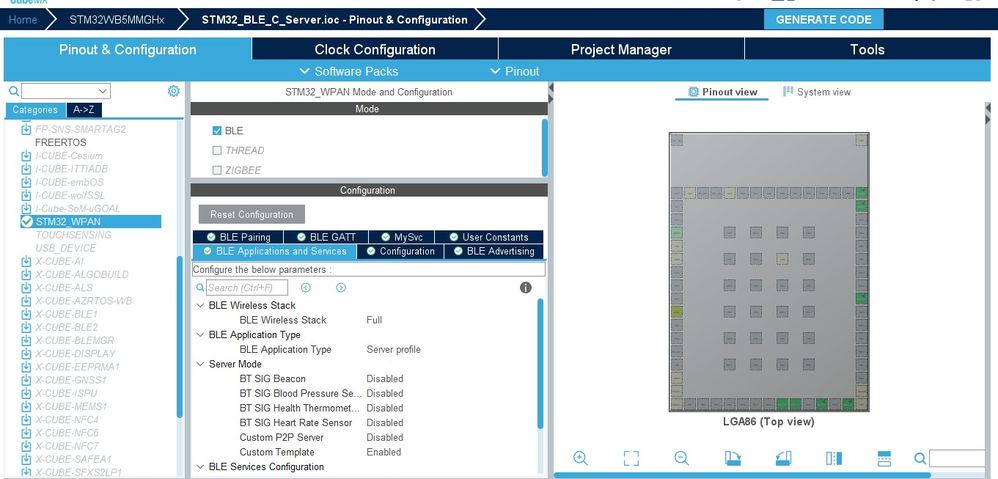Click the parameter Search field
The image size is (998, 479).
tap(247, 288)
